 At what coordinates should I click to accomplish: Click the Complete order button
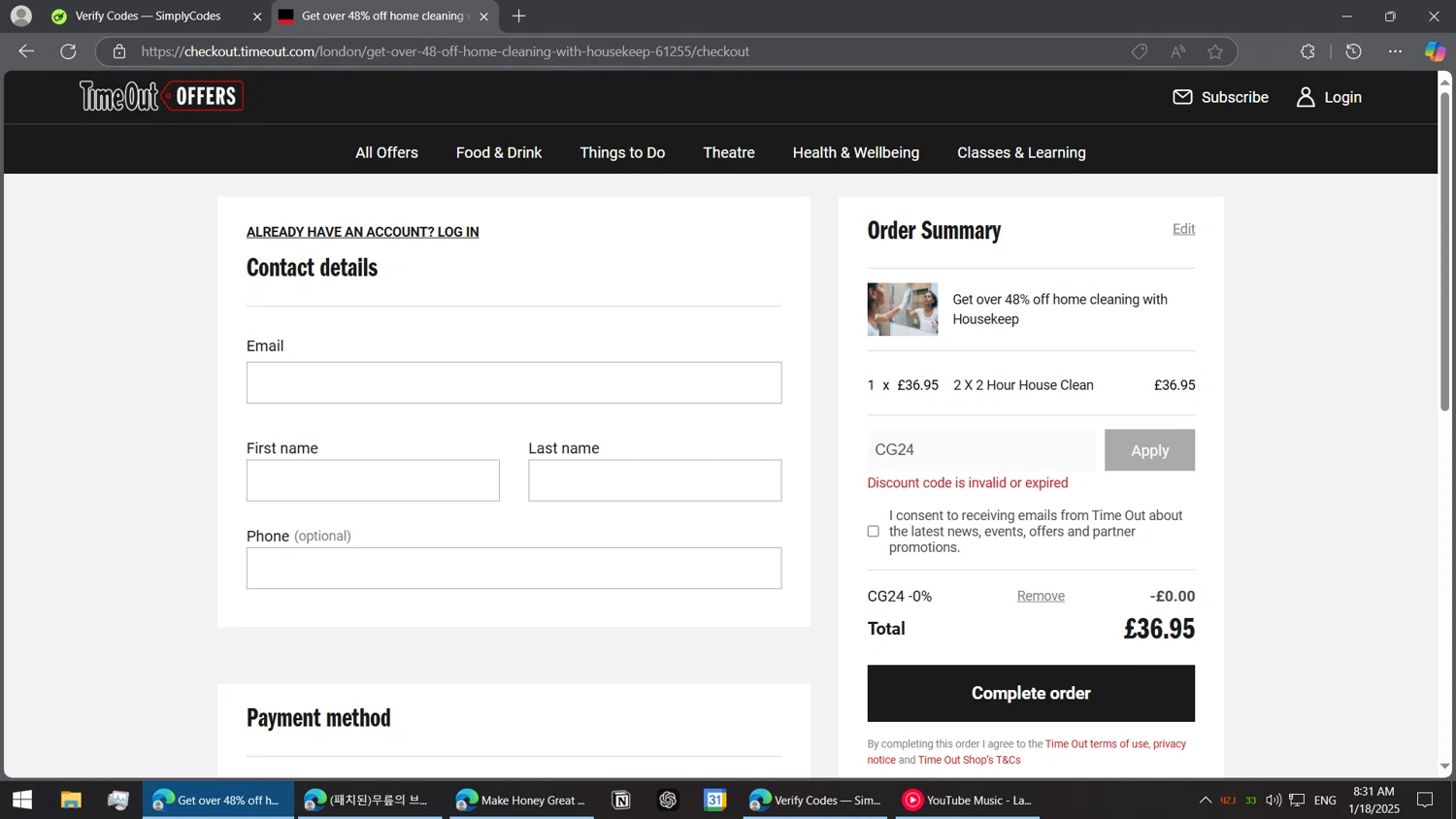[x=1031, y=693]
